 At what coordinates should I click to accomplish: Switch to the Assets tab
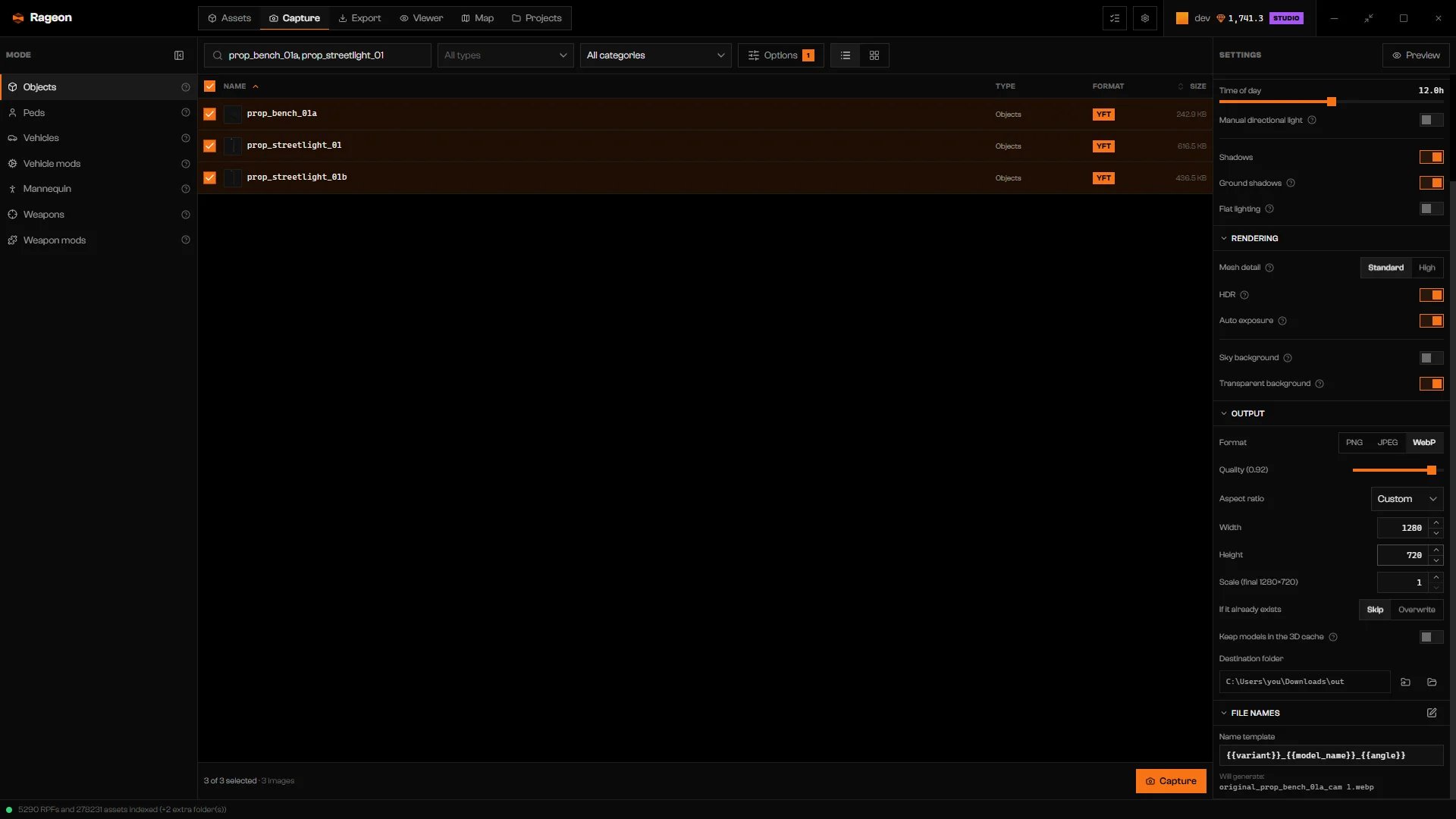point(230,18)
